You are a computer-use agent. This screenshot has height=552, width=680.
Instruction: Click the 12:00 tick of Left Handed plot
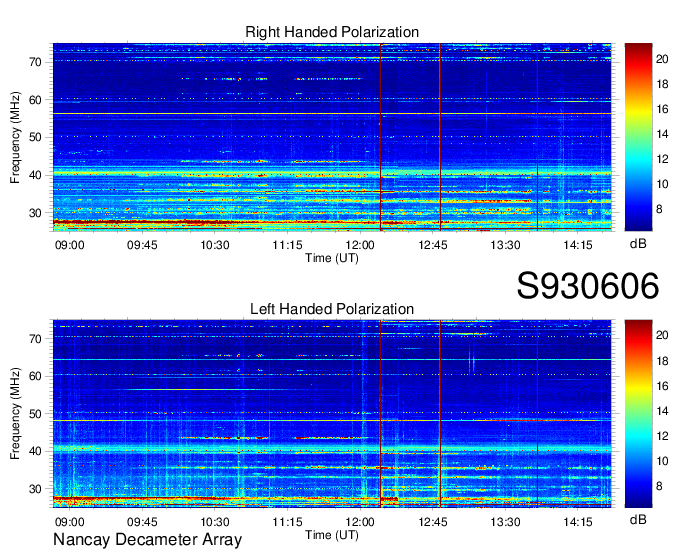click(x=360, y=522)
